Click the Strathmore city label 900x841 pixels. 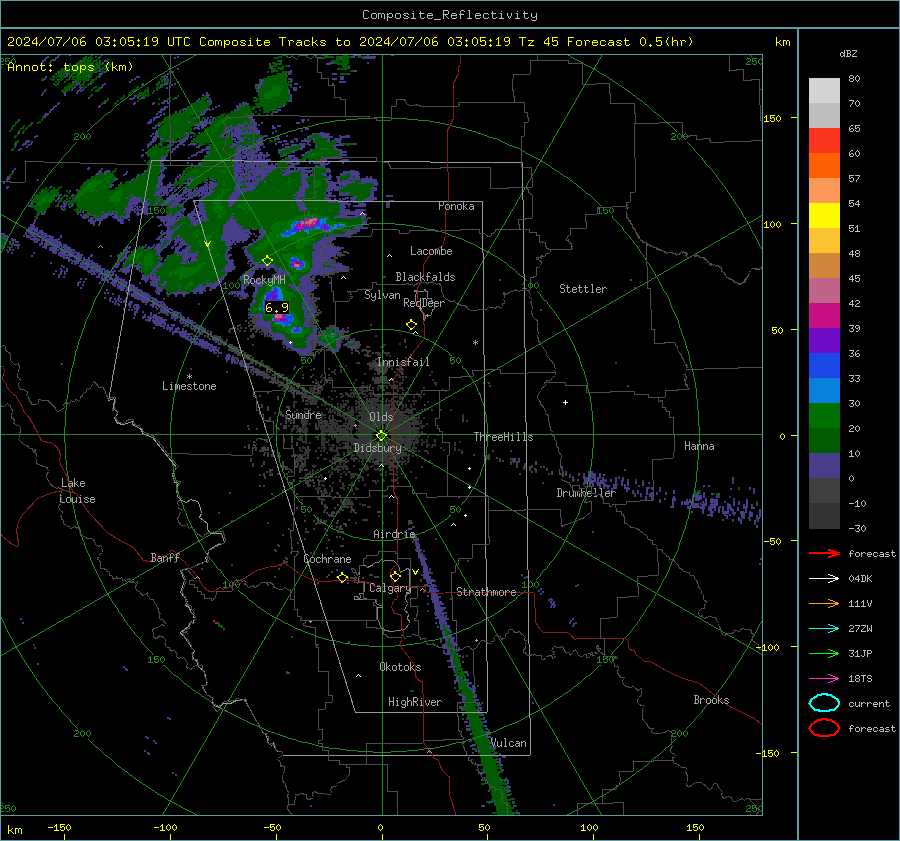point(486,592)
